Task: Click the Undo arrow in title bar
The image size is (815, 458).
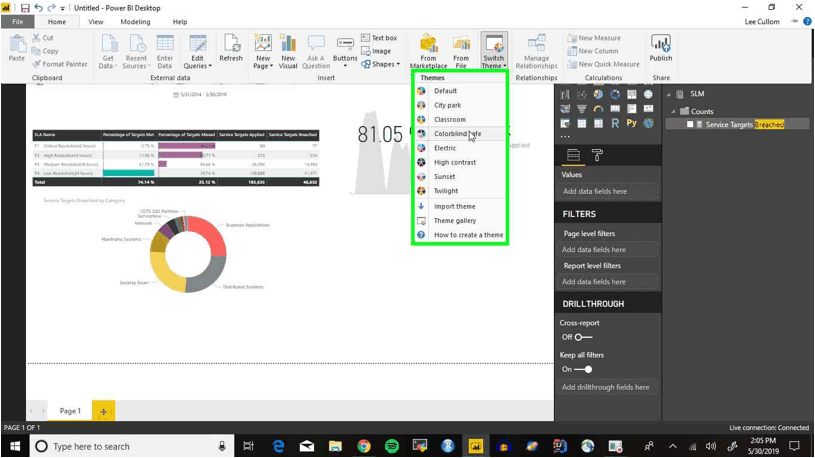Action: (x=38, y=8)
